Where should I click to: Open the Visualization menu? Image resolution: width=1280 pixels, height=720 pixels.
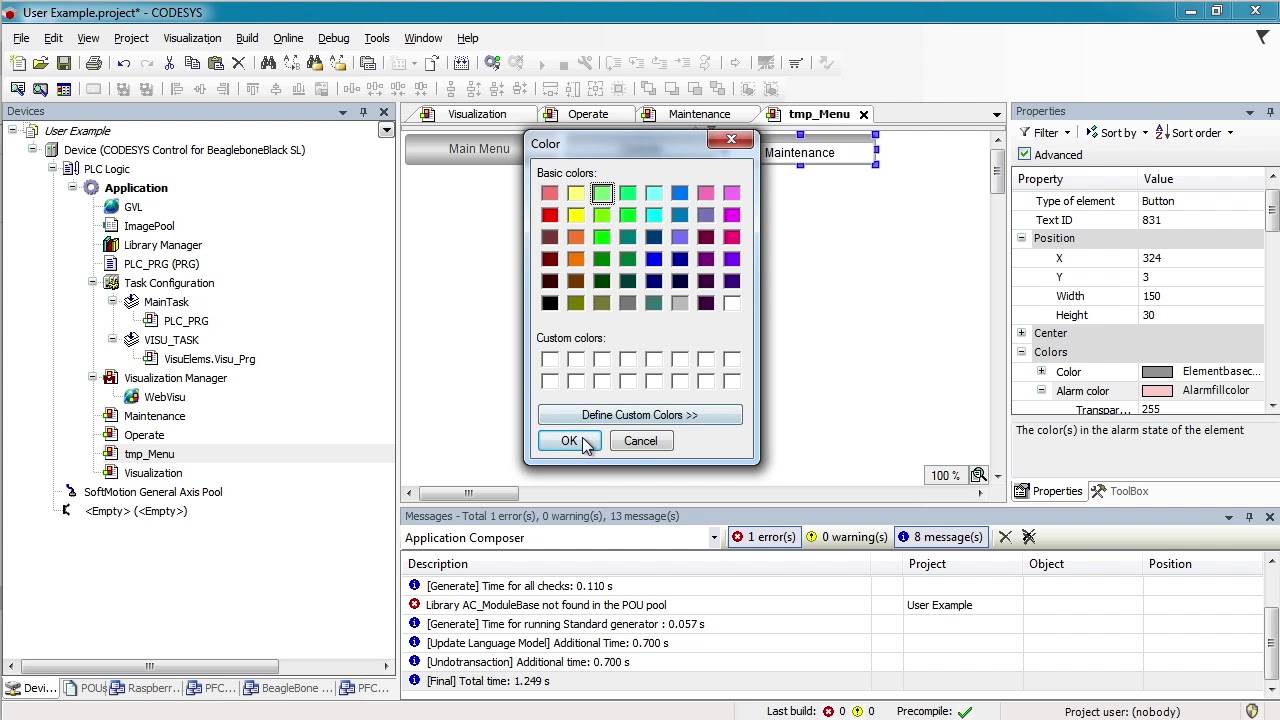click(192, 38)
